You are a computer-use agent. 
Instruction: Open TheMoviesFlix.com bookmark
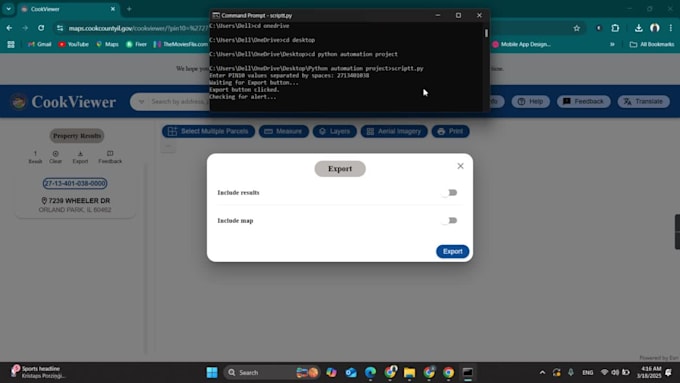click(181, 44)
